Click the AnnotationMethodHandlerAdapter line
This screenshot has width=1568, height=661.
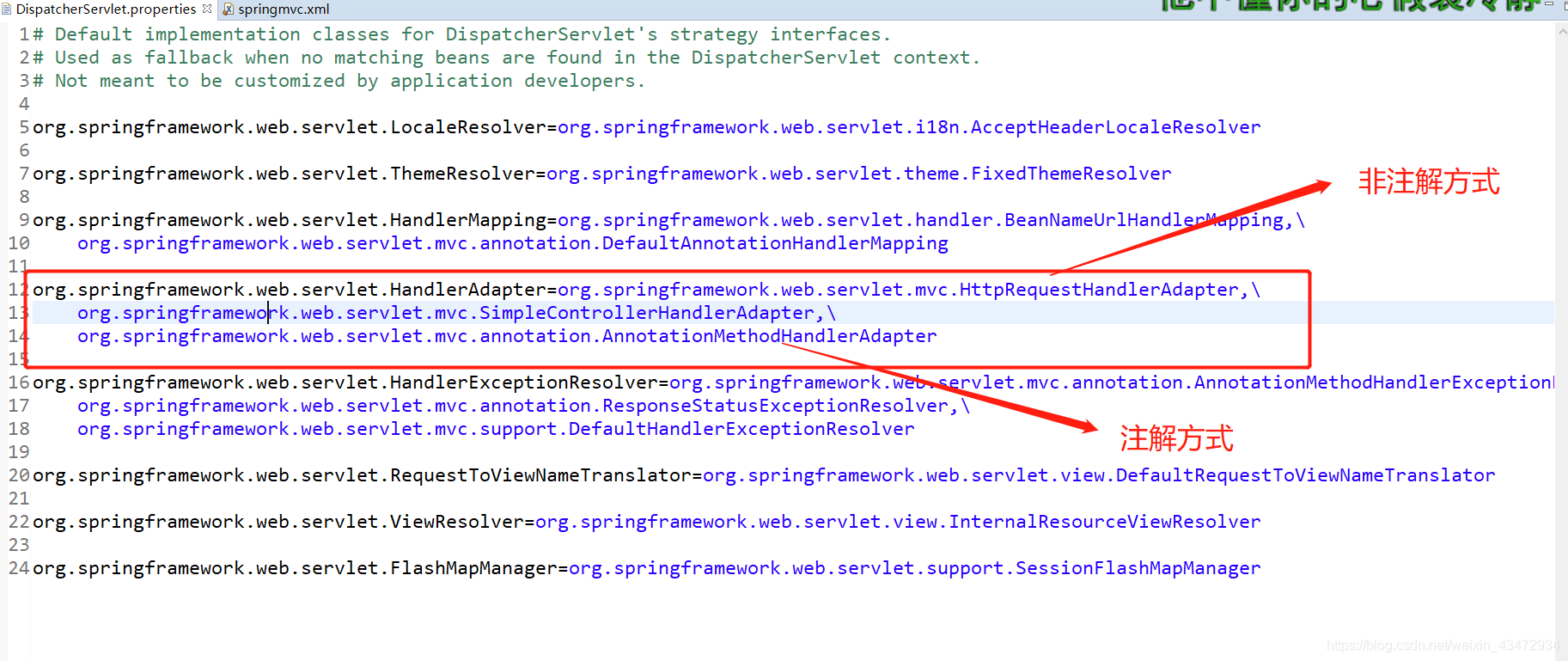507,336
